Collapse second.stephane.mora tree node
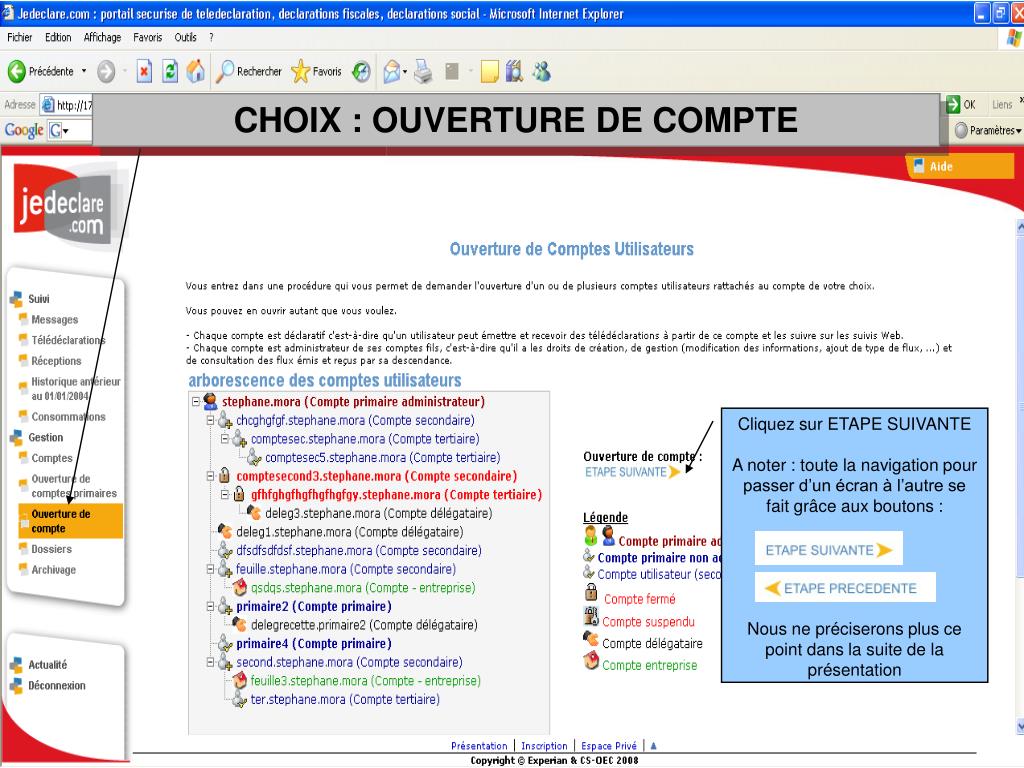Viewport: 1024px width, 768px height. pos(210,662)
